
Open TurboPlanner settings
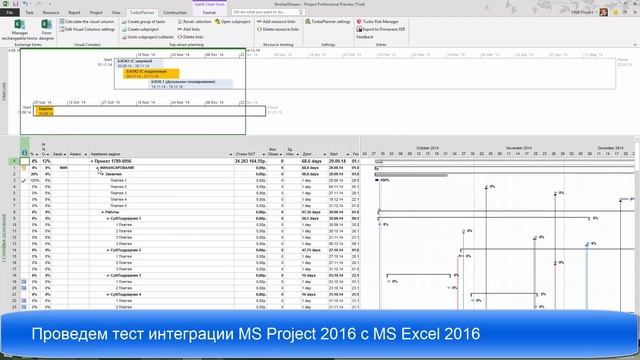(x=328, y=22)
